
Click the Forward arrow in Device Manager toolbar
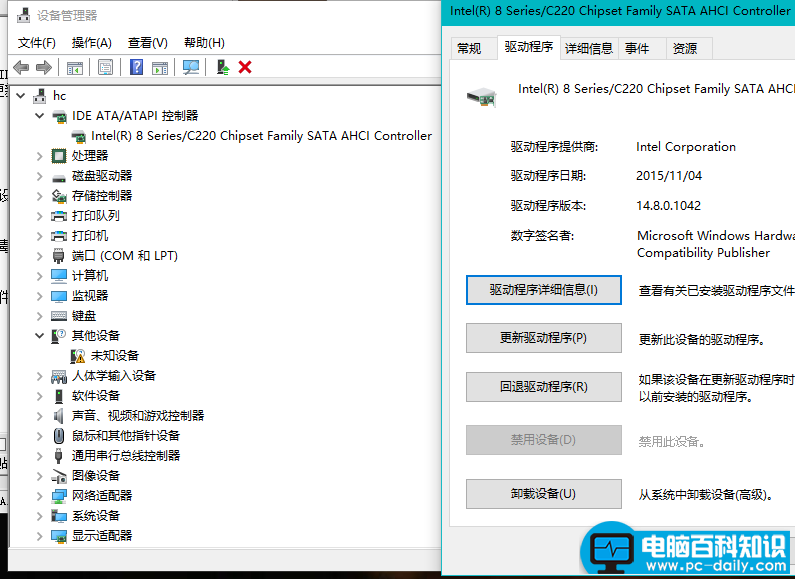click(44, 67)
